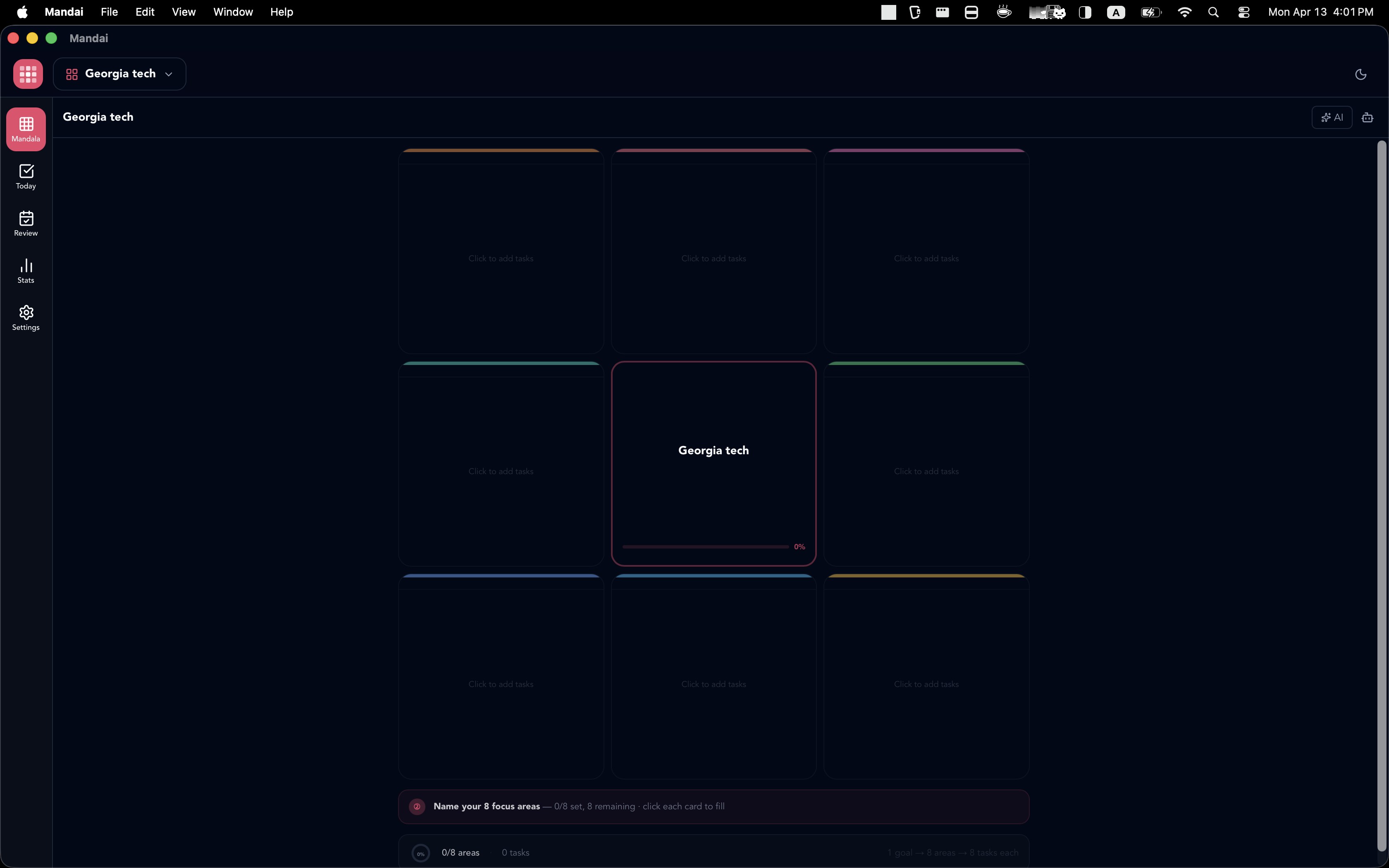Open the chevron next to Georgia tech
Viewport: 1389px width, 868px height.
click(169, 74)
